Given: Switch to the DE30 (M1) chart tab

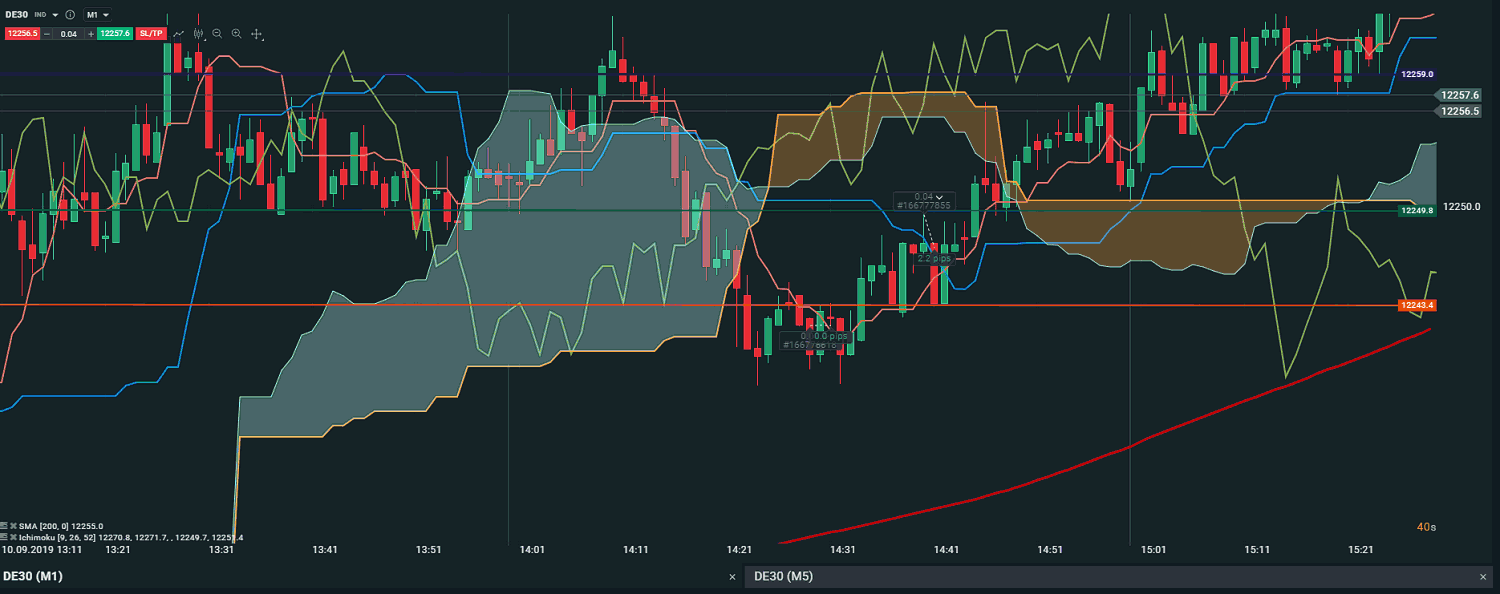Looking at the screenshot, I should pos(32,576).
